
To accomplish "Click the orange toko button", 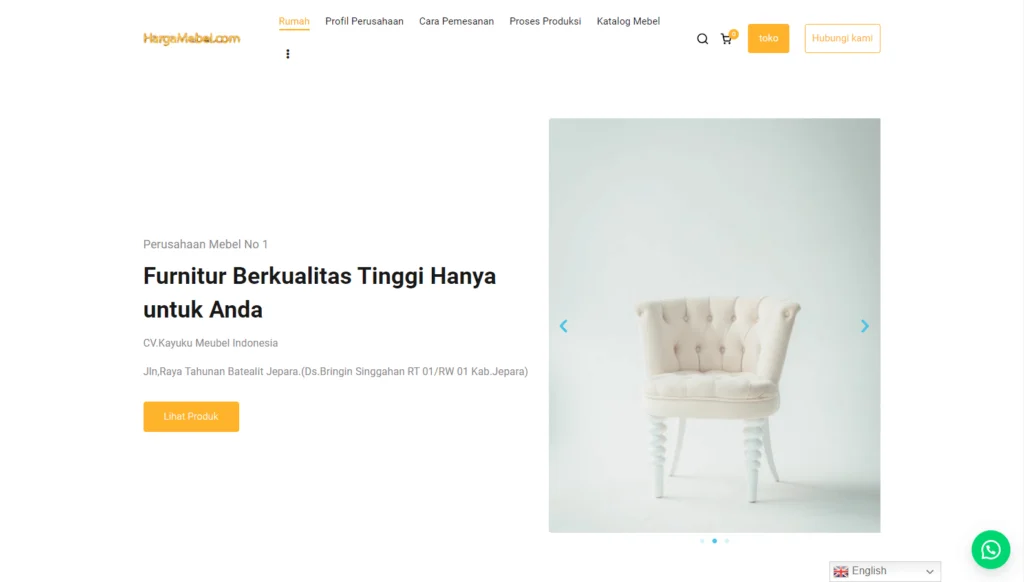I will 768,39.
